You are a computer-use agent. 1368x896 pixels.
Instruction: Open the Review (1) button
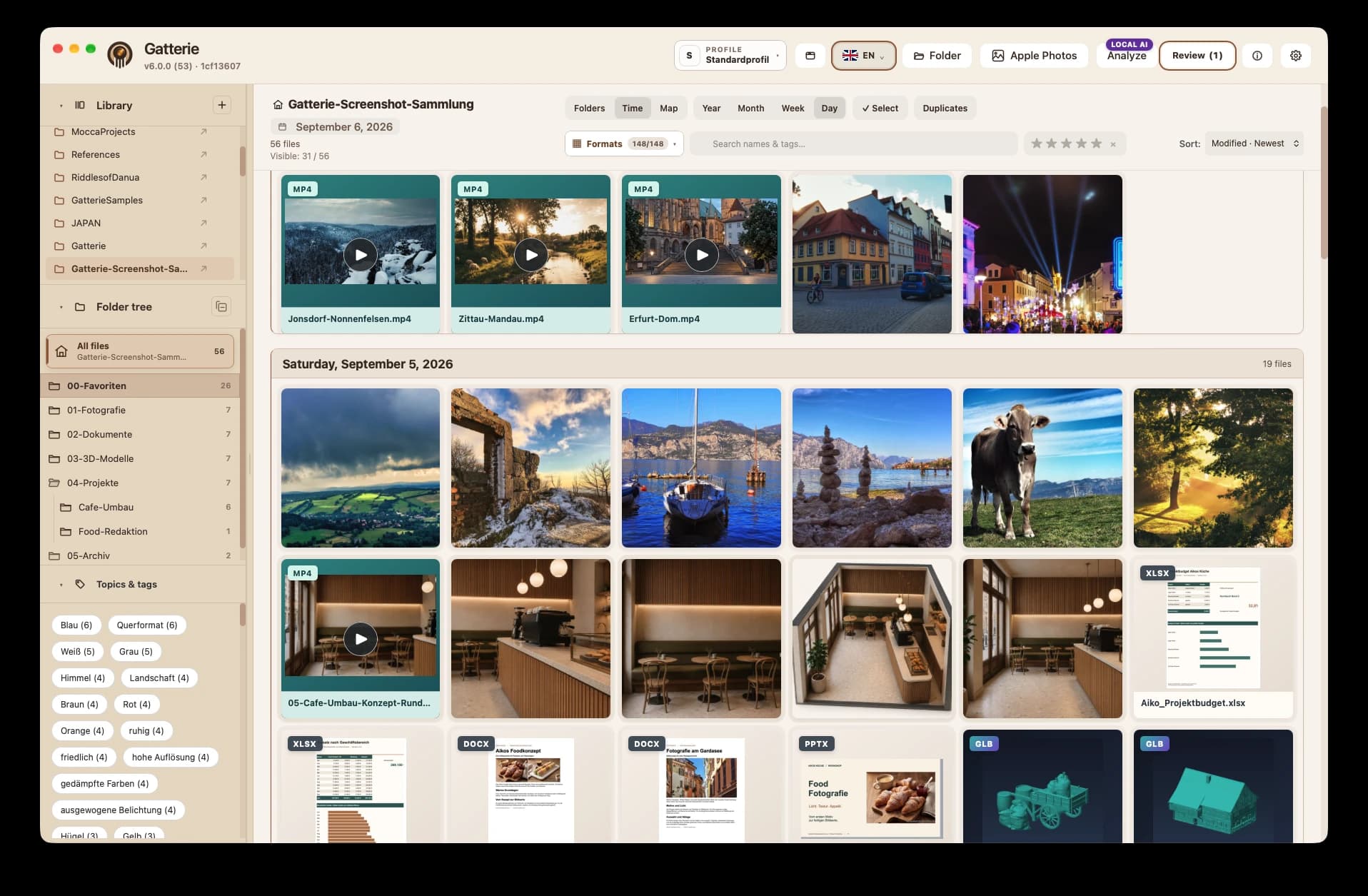(1197, 56)
